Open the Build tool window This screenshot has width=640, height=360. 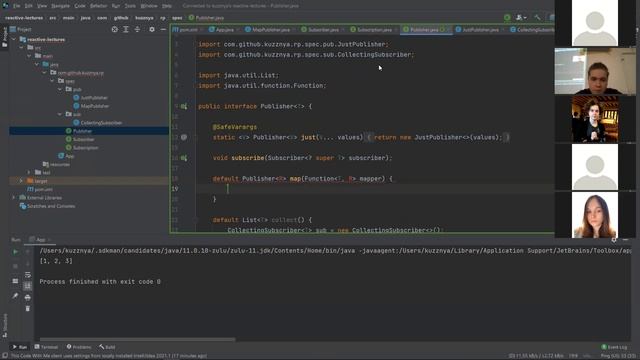(x=107, y=347)
